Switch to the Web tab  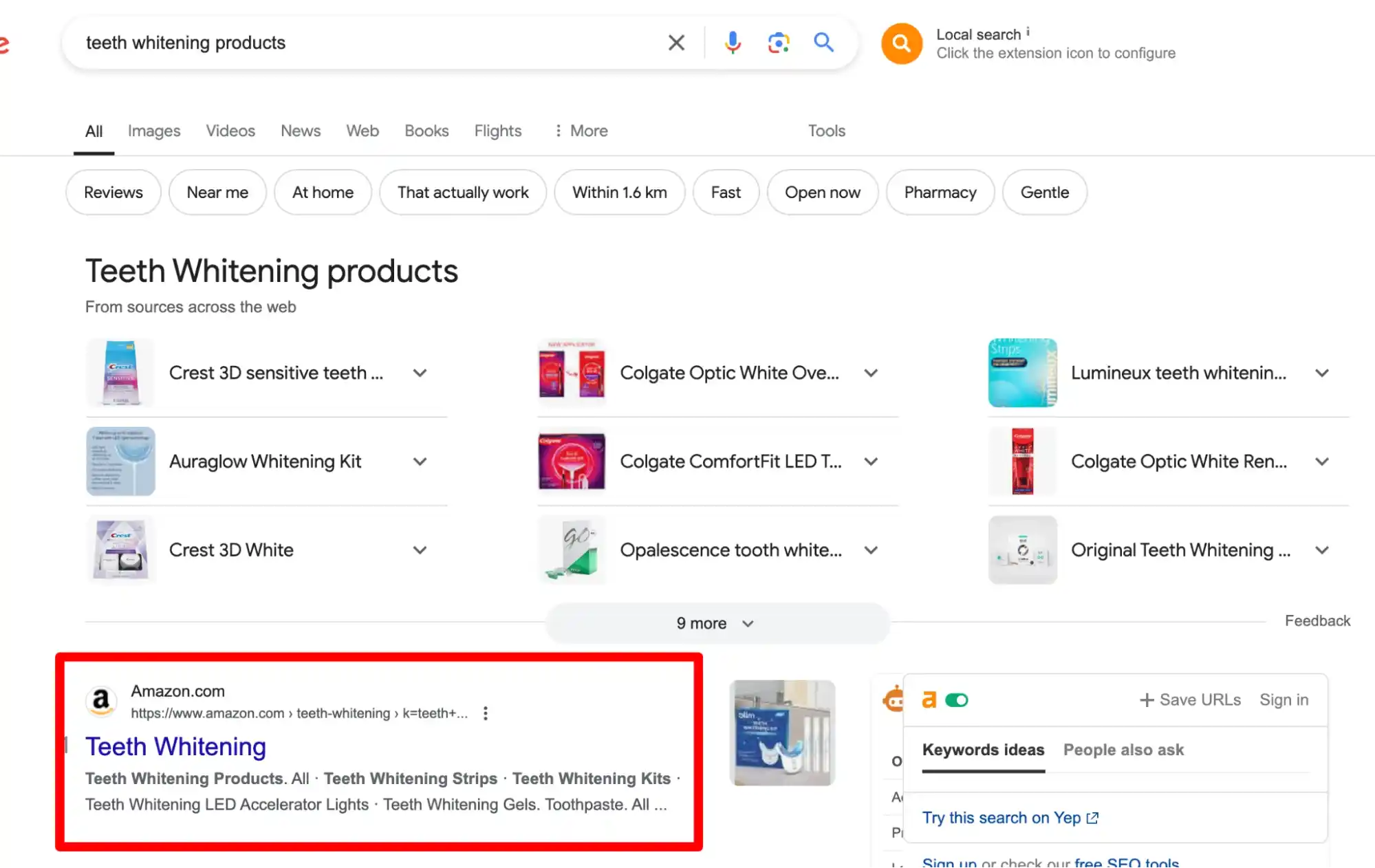362,131
